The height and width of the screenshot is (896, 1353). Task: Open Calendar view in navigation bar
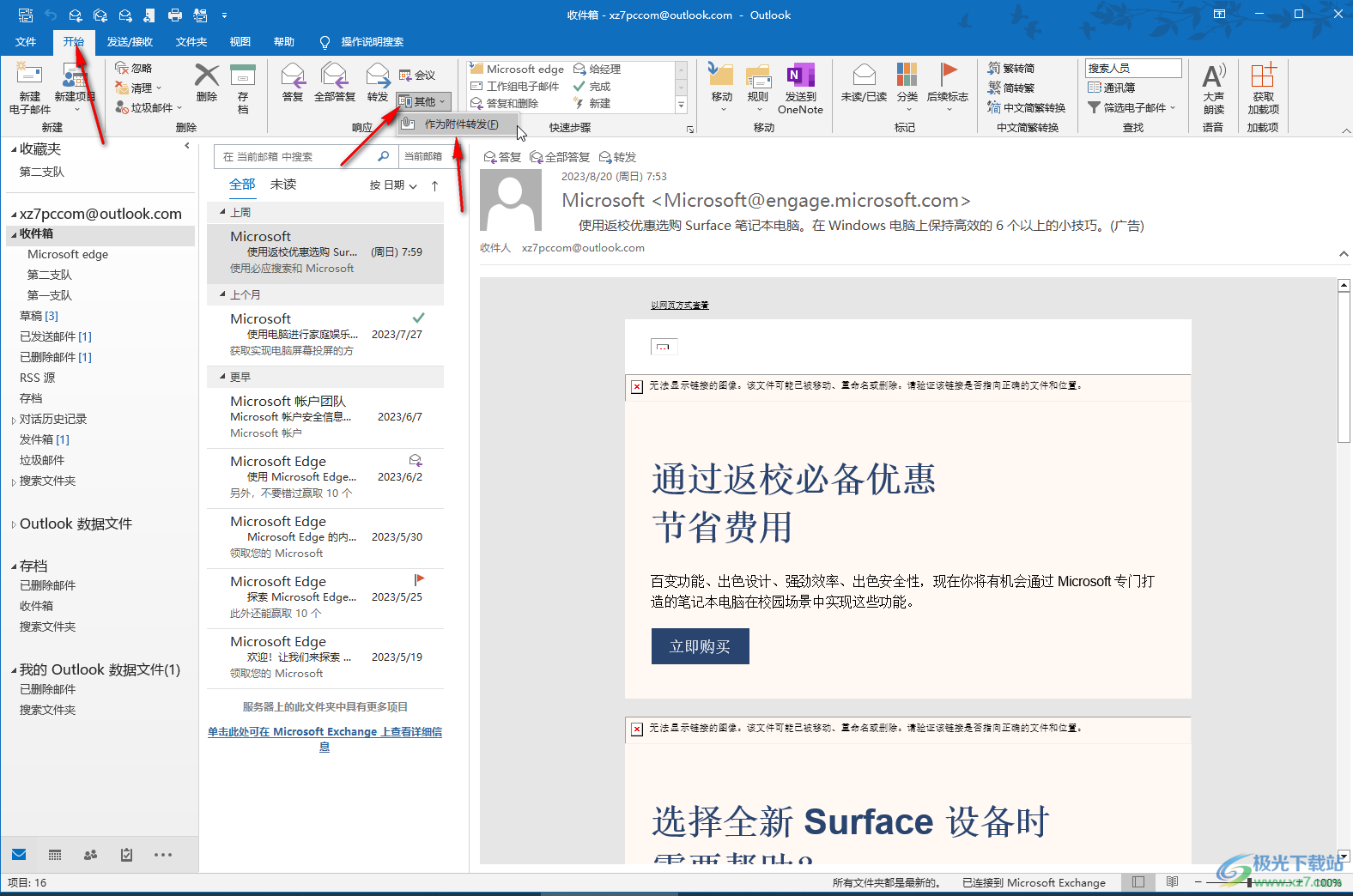pyautogui.click(x=55, y=855)
